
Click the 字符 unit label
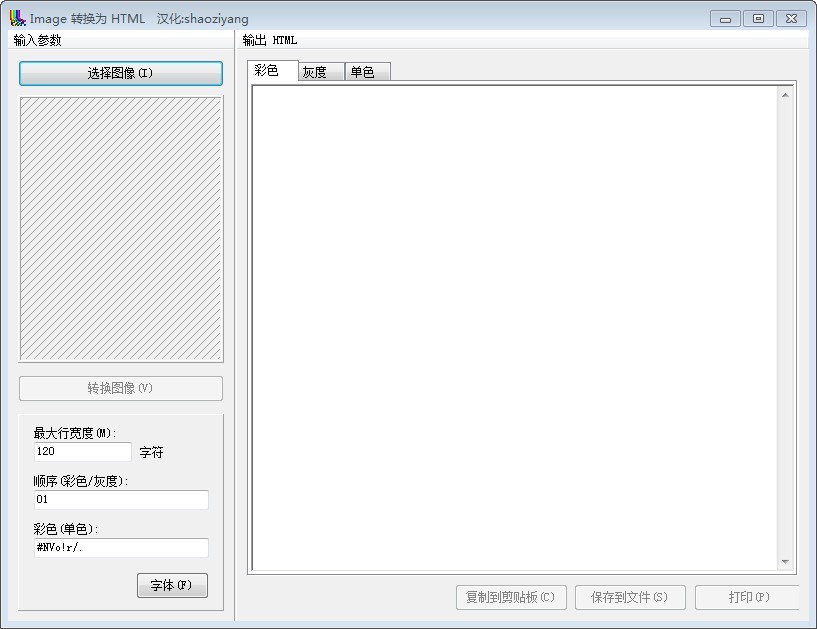click(x=152, y=452)
